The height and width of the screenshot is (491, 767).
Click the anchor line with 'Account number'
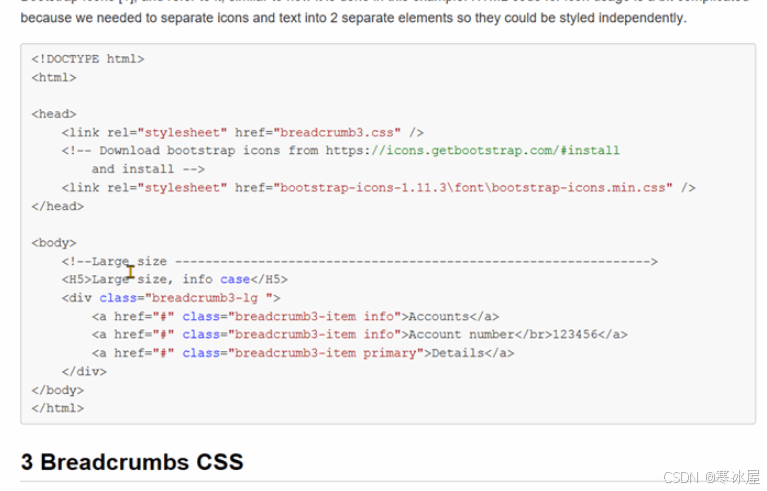click(360, 335)
